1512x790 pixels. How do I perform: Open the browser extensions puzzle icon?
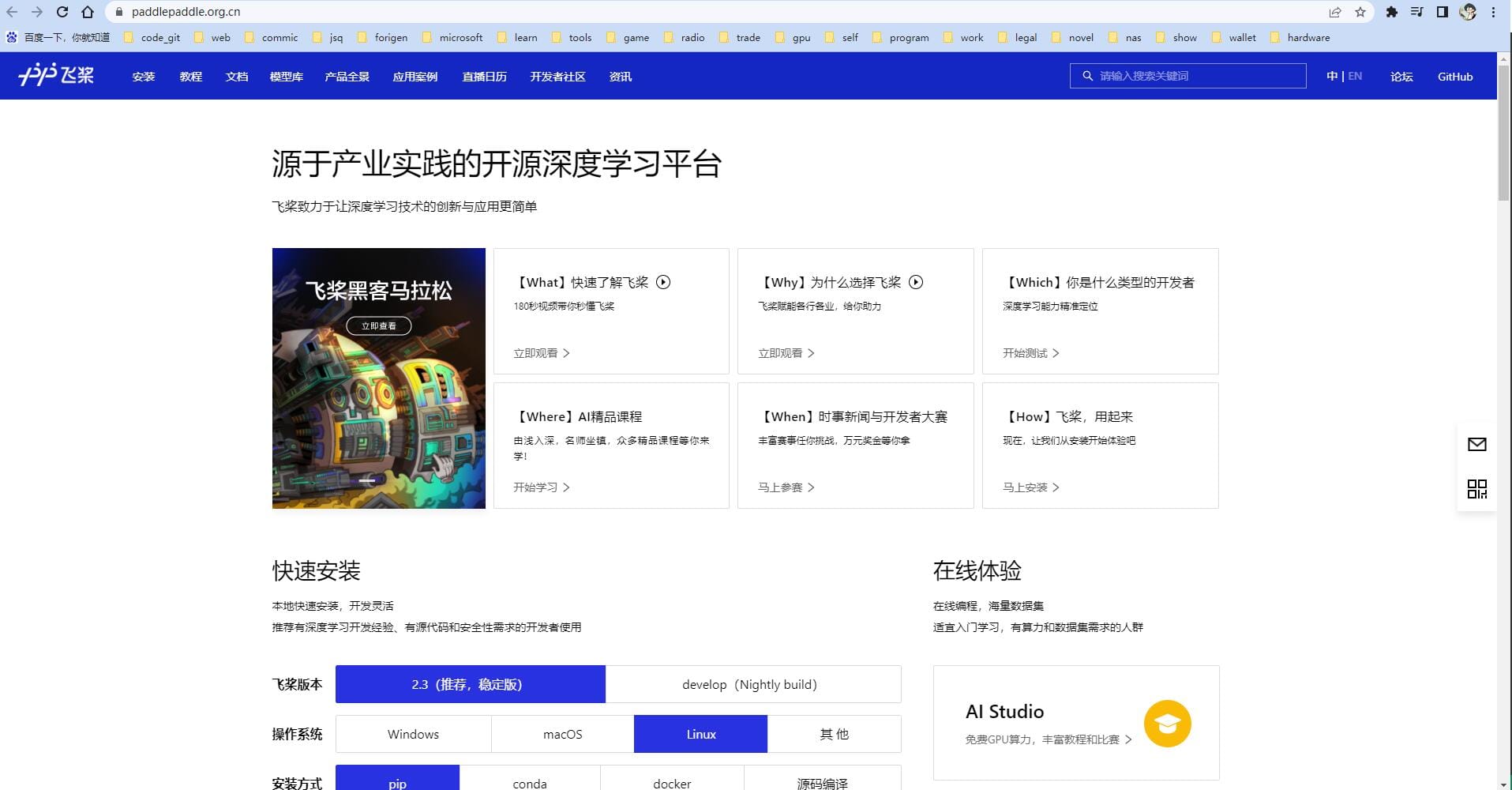pyautogui.click(x=1391, y=12)
